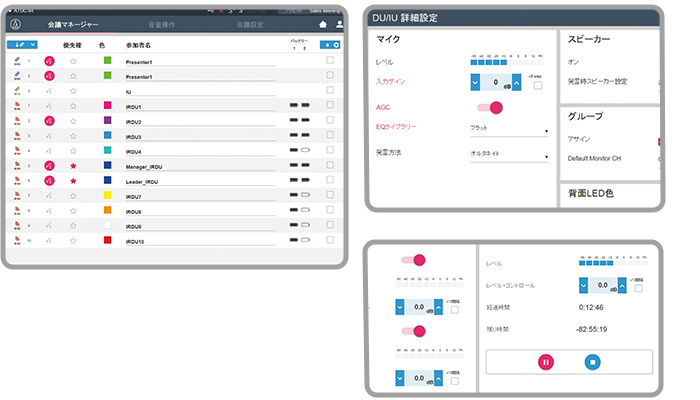Increase lower 0.0 dB stepper, bottom-left panel

click(x=438, y=379)
